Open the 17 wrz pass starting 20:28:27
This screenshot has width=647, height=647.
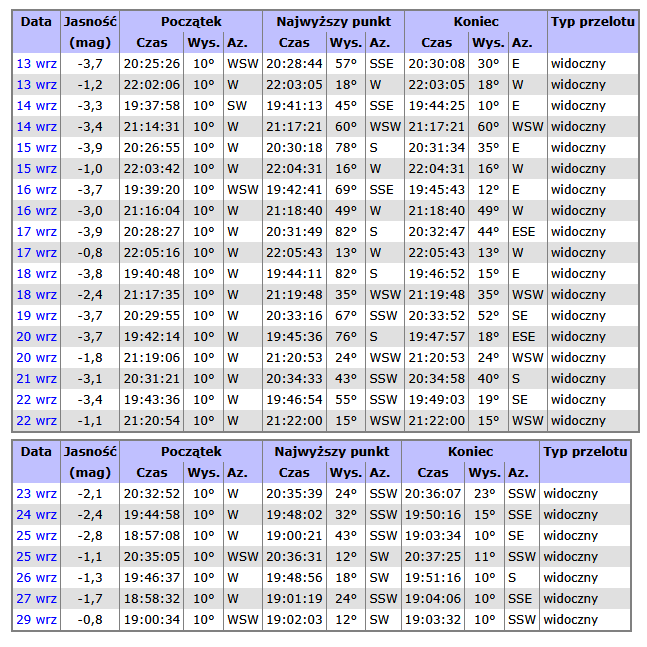coord(36,232)
